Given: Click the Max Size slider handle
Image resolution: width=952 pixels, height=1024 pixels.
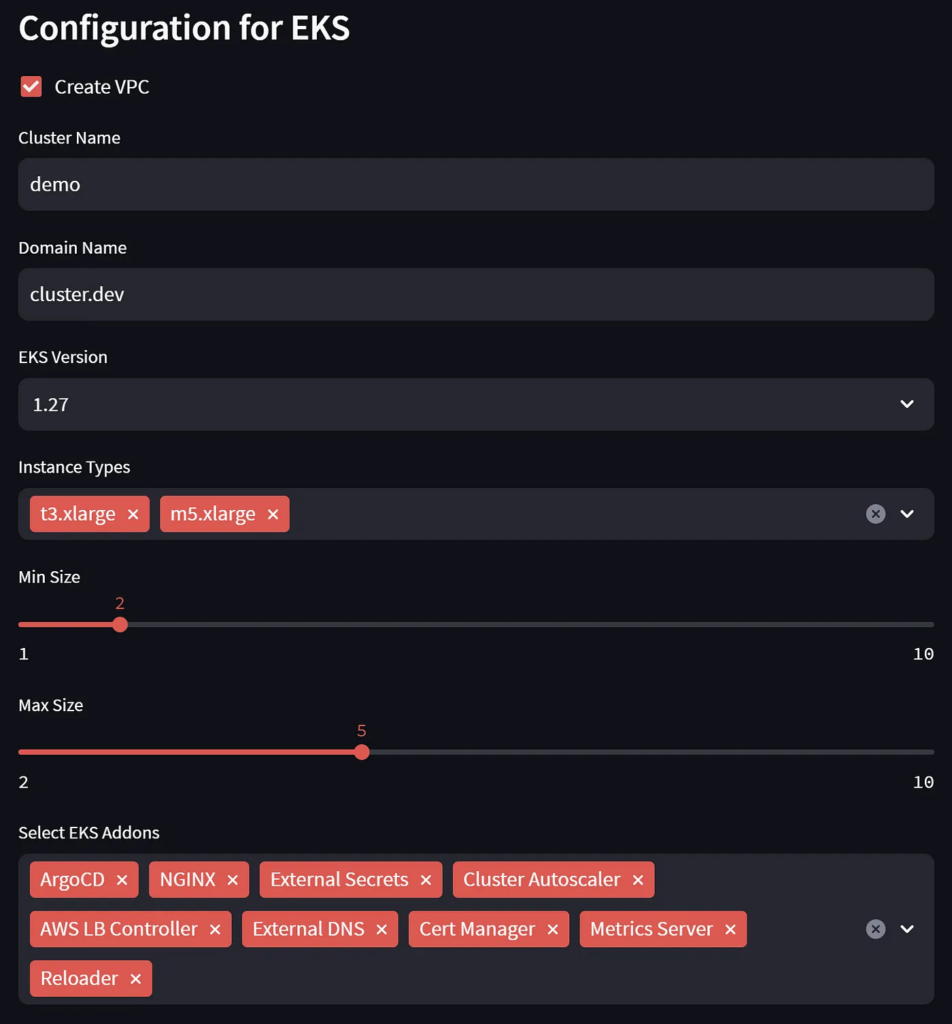Looking at the screenshot, I should [x=362, y=751].
